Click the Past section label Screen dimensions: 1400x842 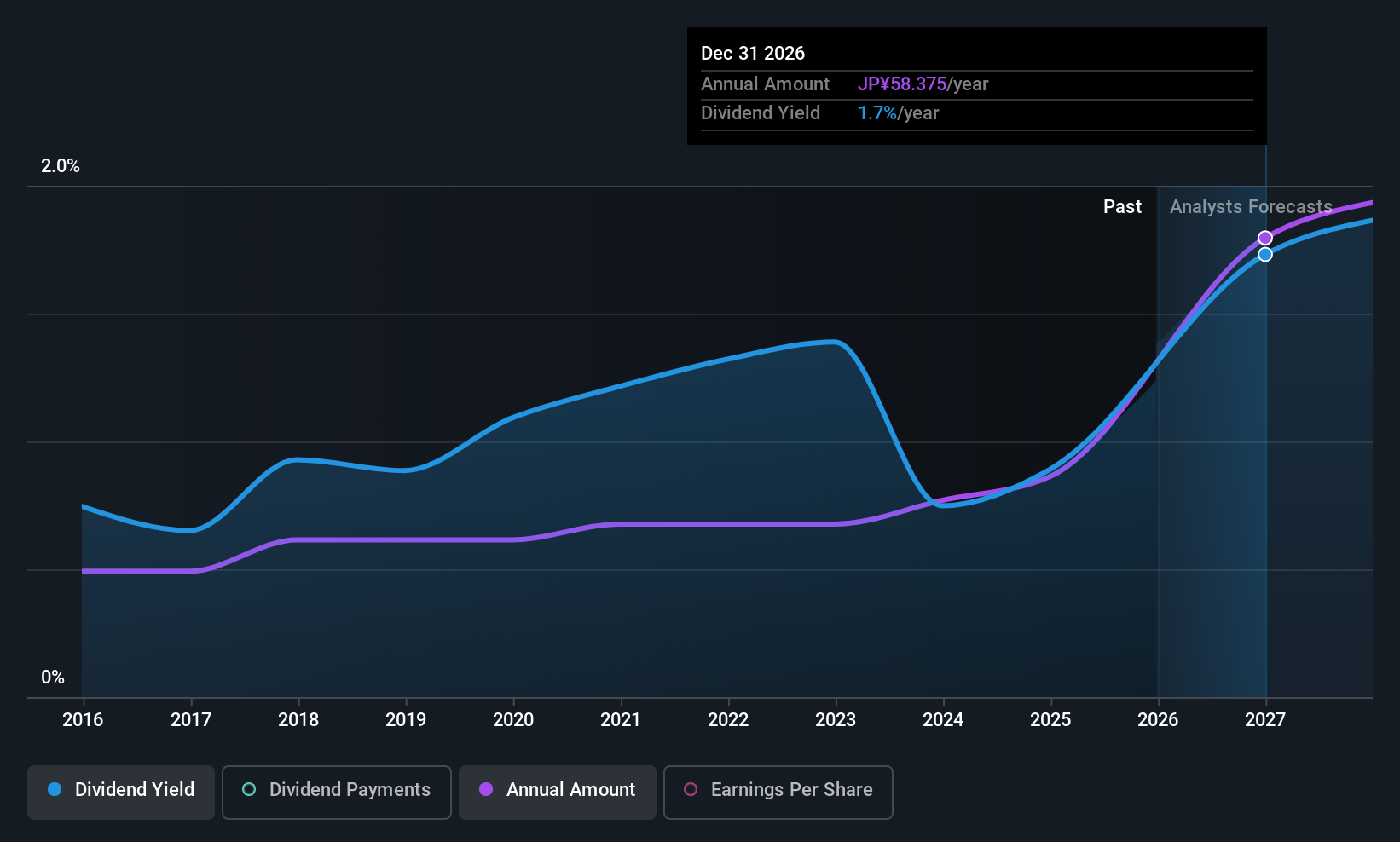tap(1122, 206)
